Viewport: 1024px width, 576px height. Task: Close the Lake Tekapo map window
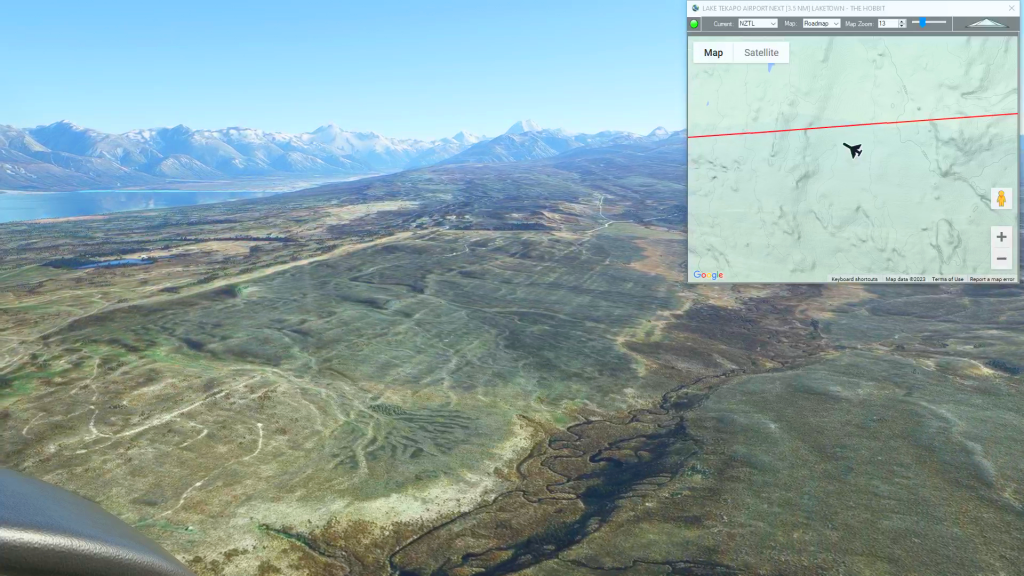tap(1011, 8)
